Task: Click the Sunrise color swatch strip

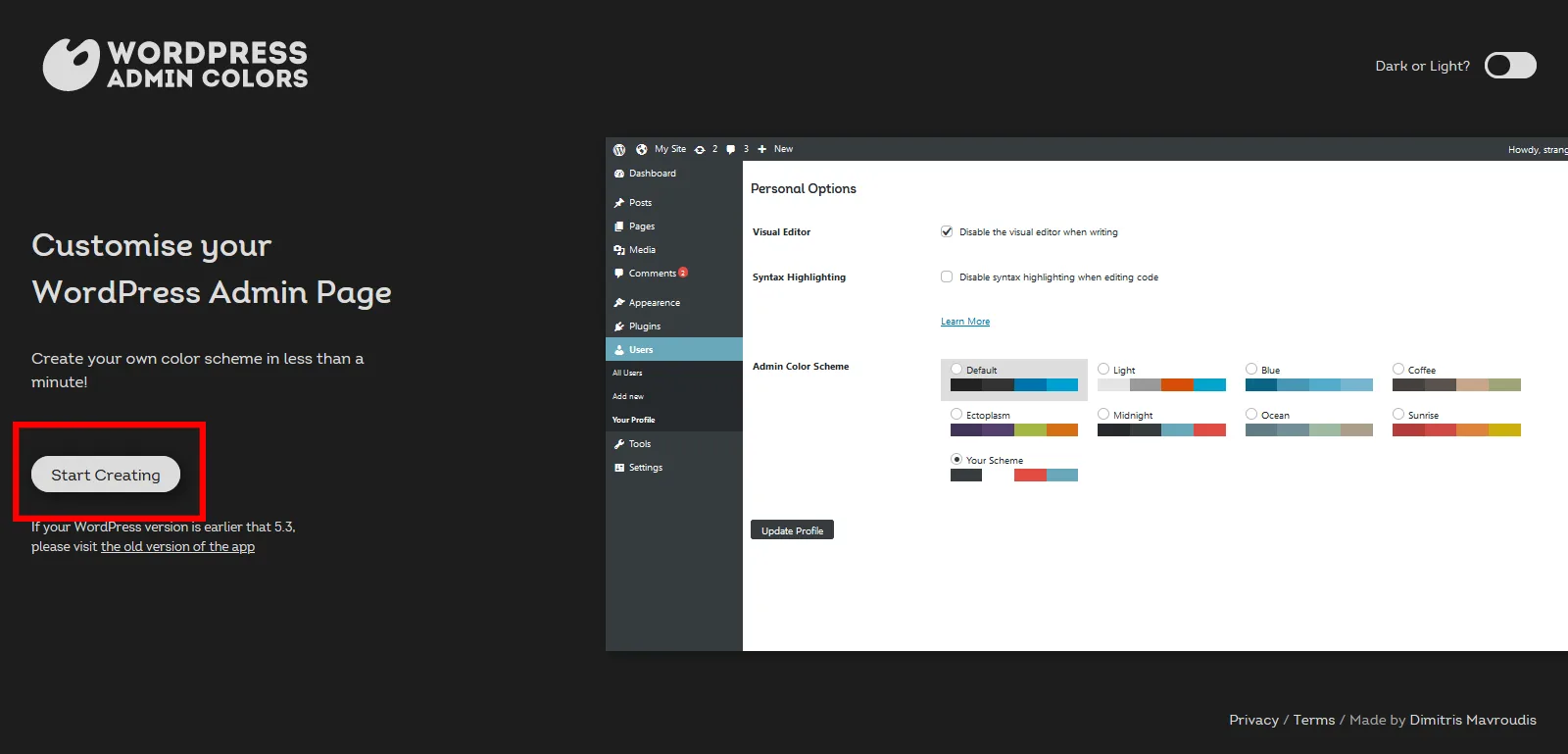Action: coord(1456,430)
